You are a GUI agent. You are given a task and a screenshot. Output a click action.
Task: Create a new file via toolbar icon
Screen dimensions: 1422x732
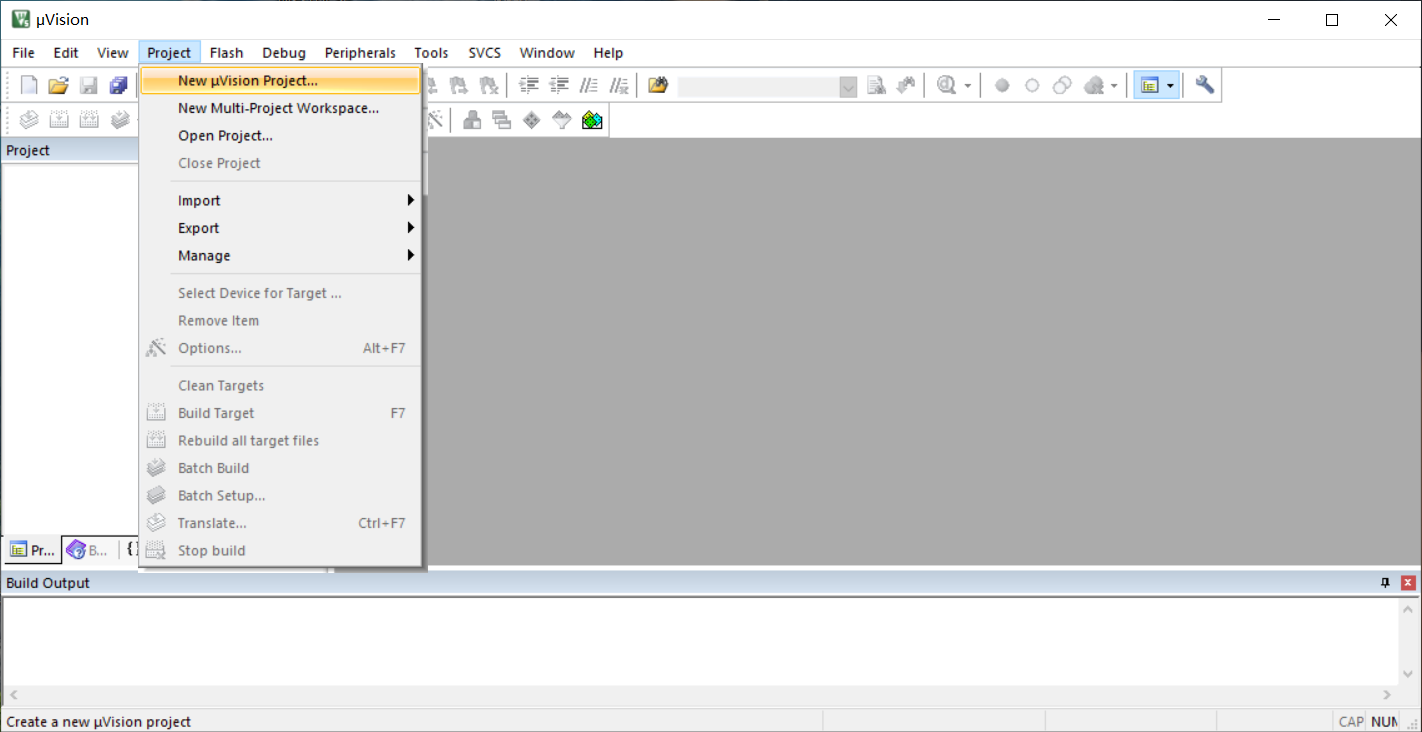coord(29,86)
